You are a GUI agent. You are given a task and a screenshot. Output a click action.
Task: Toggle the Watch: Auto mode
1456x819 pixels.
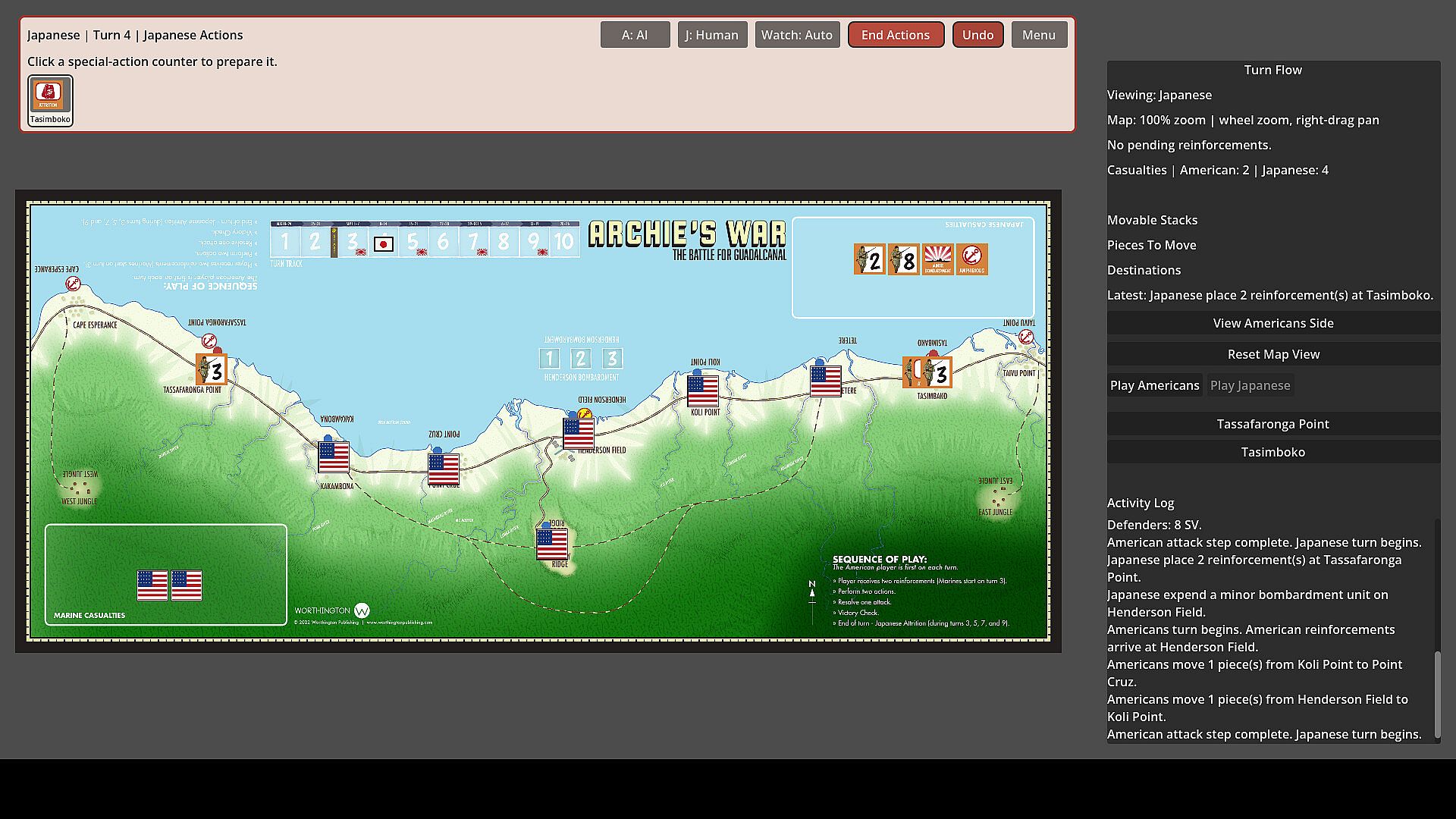coord(797,35)
